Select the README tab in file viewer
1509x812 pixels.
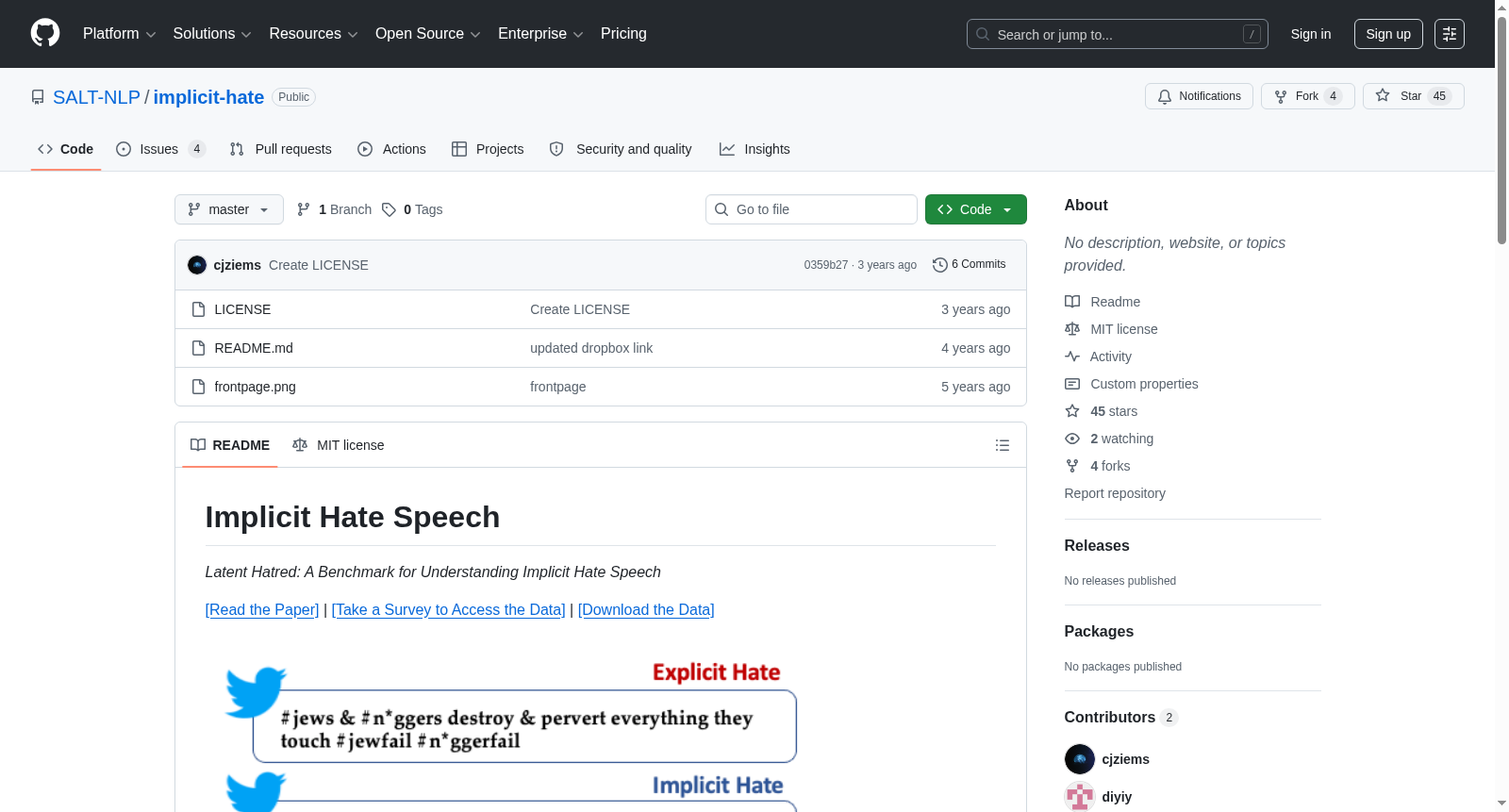click(230, 445)
